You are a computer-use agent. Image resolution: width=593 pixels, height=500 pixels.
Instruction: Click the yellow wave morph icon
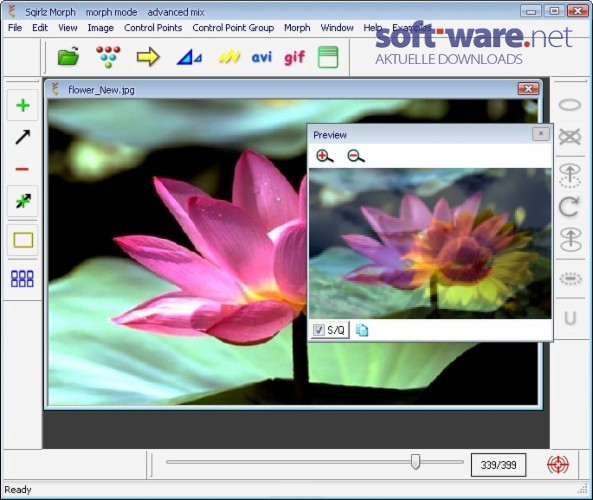click(229, 57)
